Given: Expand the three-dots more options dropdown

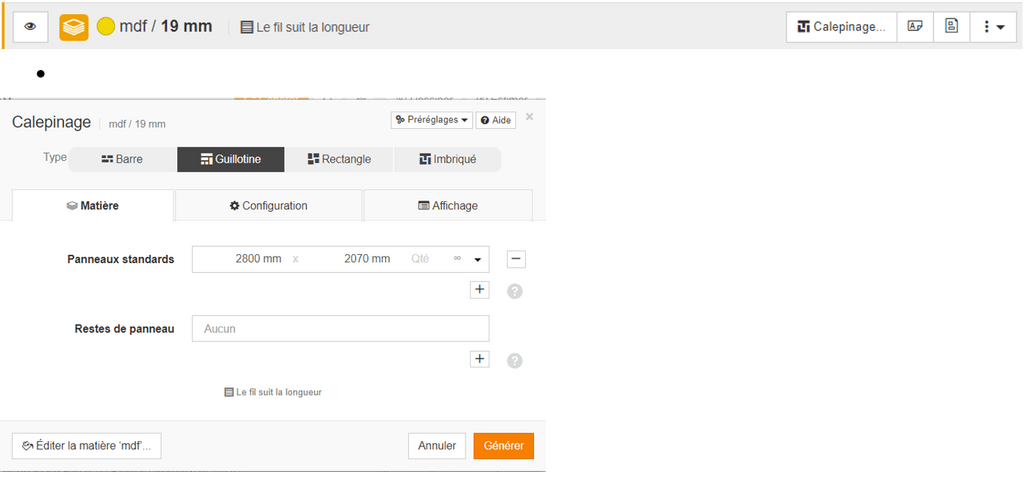Looking at the screenshot, I should 994,27.
